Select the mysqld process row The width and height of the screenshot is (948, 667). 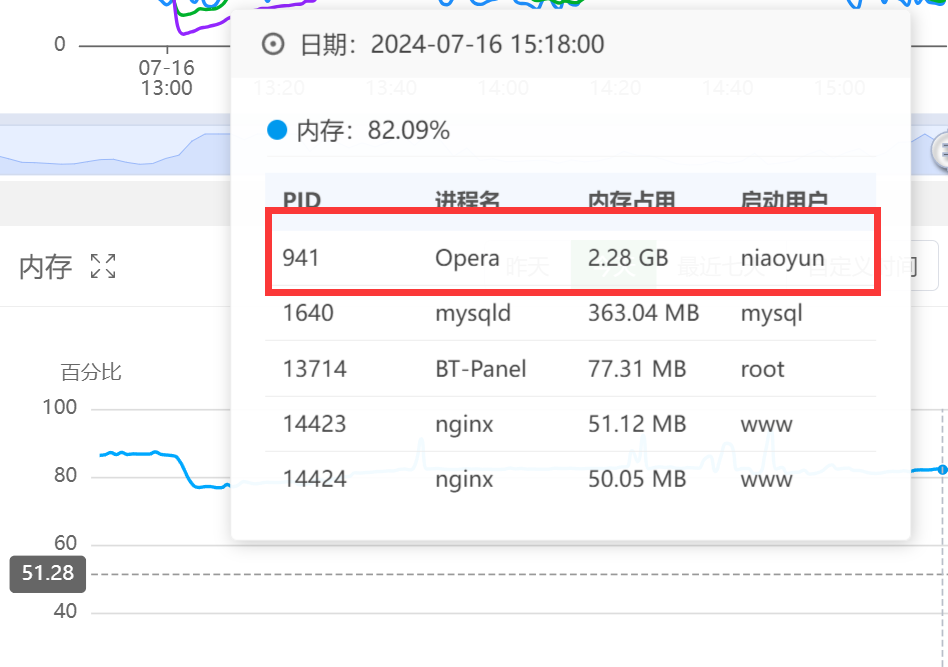click(572, 313)
